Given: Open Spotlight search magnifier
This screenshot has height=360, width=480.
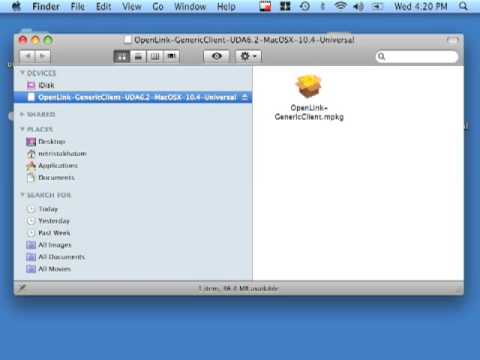Looking at the screenshot, I should pyautogui.click(x=463, y=6).
